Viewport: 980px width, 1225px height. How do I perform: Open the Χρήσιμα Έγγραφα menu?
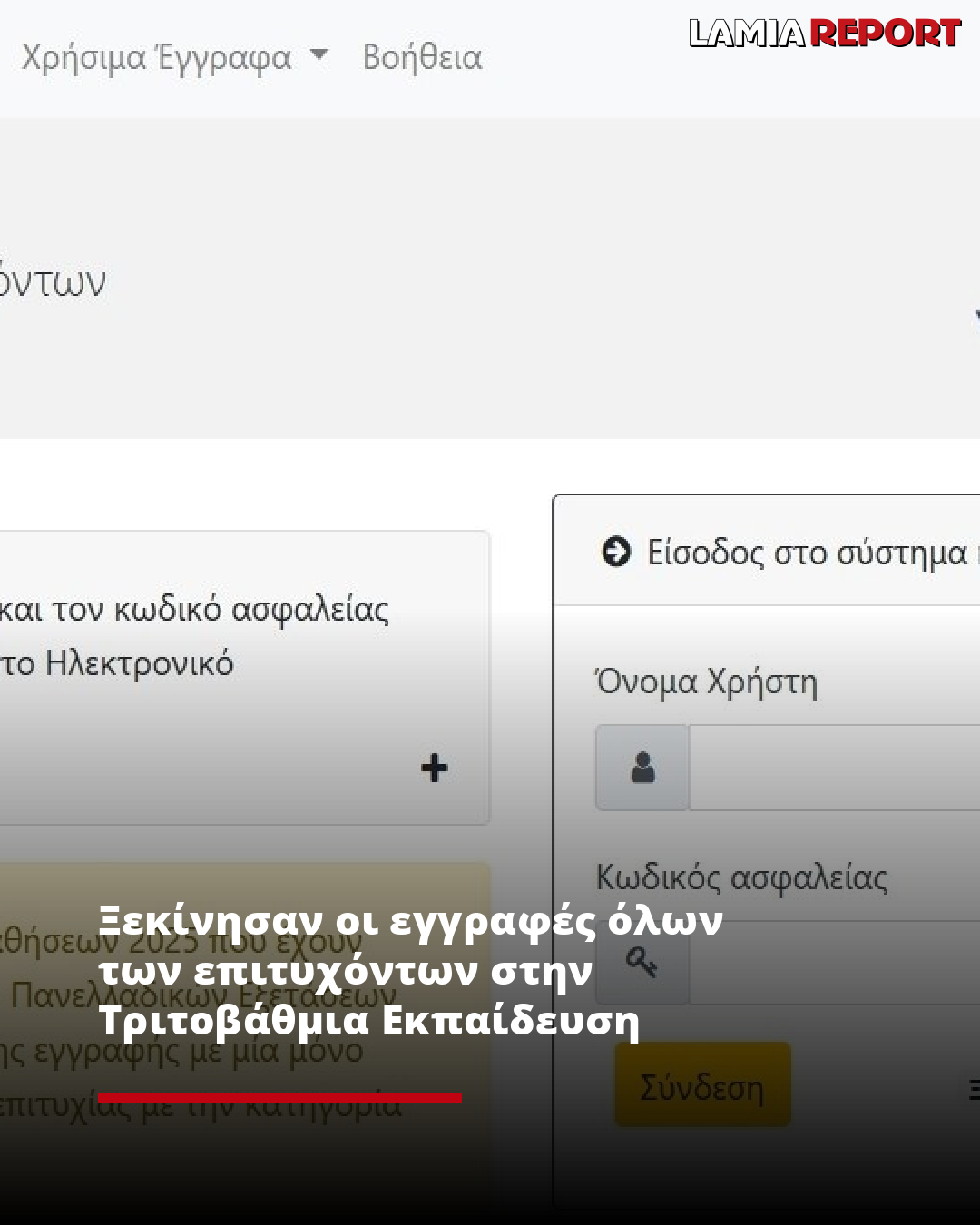[156, 57]
